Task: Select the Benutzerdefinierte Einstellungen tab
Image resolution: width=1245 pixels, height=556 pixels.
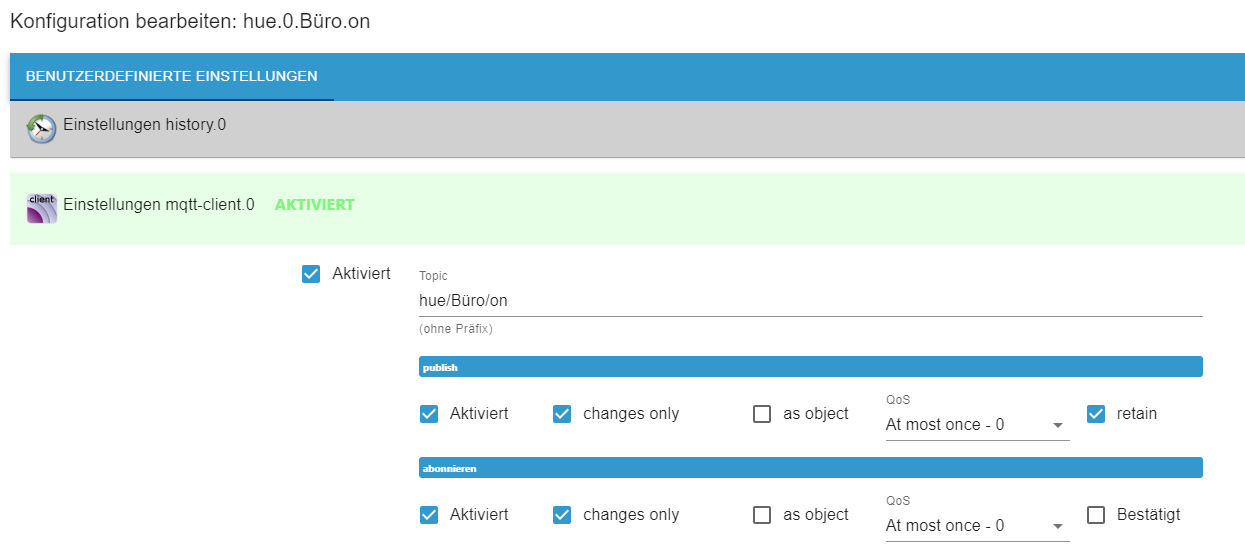Action: pos(172,76)
